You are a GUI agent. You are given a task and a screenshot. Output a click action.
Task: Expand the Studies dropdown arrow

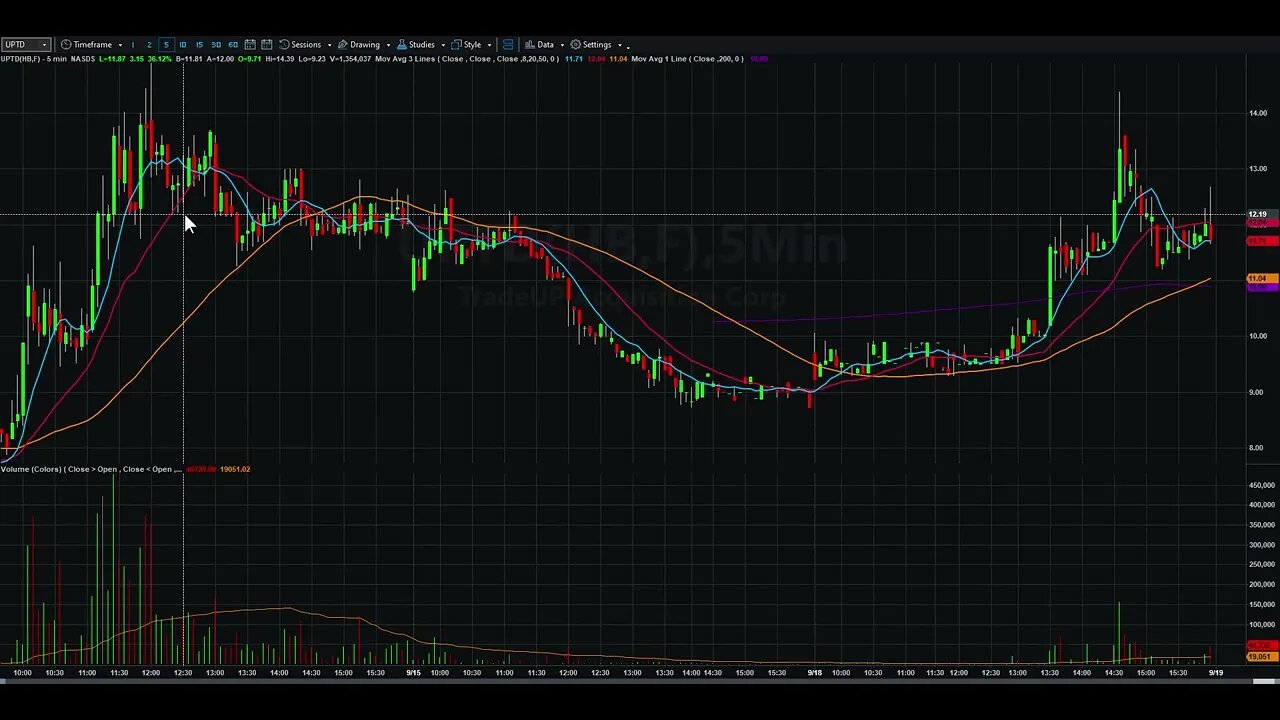(x=443, y=45)
